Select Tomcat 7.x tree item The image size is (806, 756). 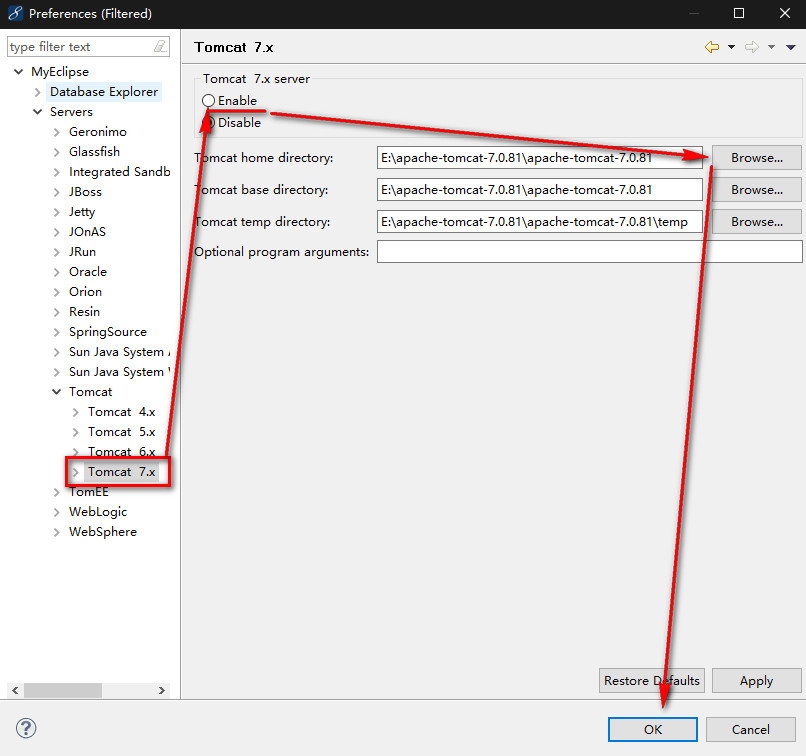121,472
